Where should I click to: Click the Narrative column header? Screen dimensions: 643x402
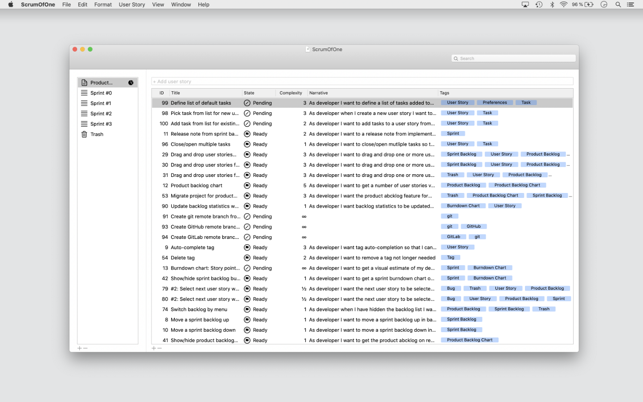point(372,93)
